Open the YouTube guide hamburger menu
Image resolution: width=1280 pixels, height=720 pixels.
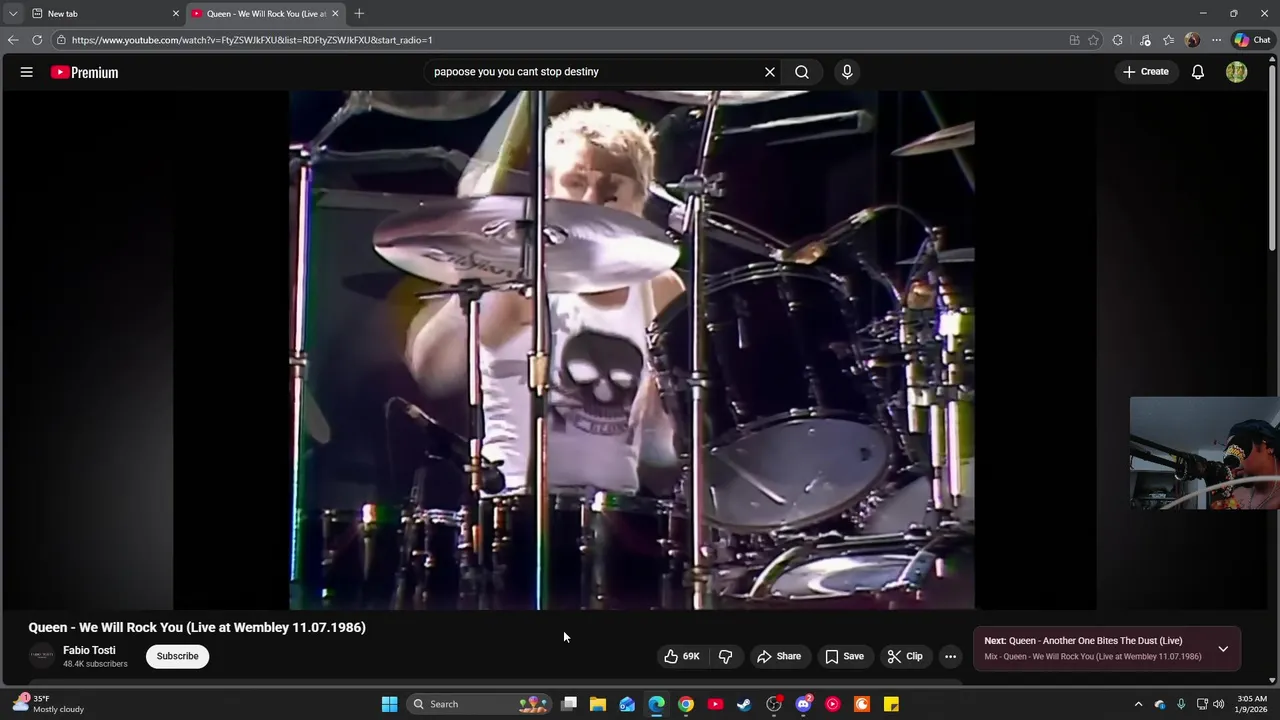(x=27, y=72)
